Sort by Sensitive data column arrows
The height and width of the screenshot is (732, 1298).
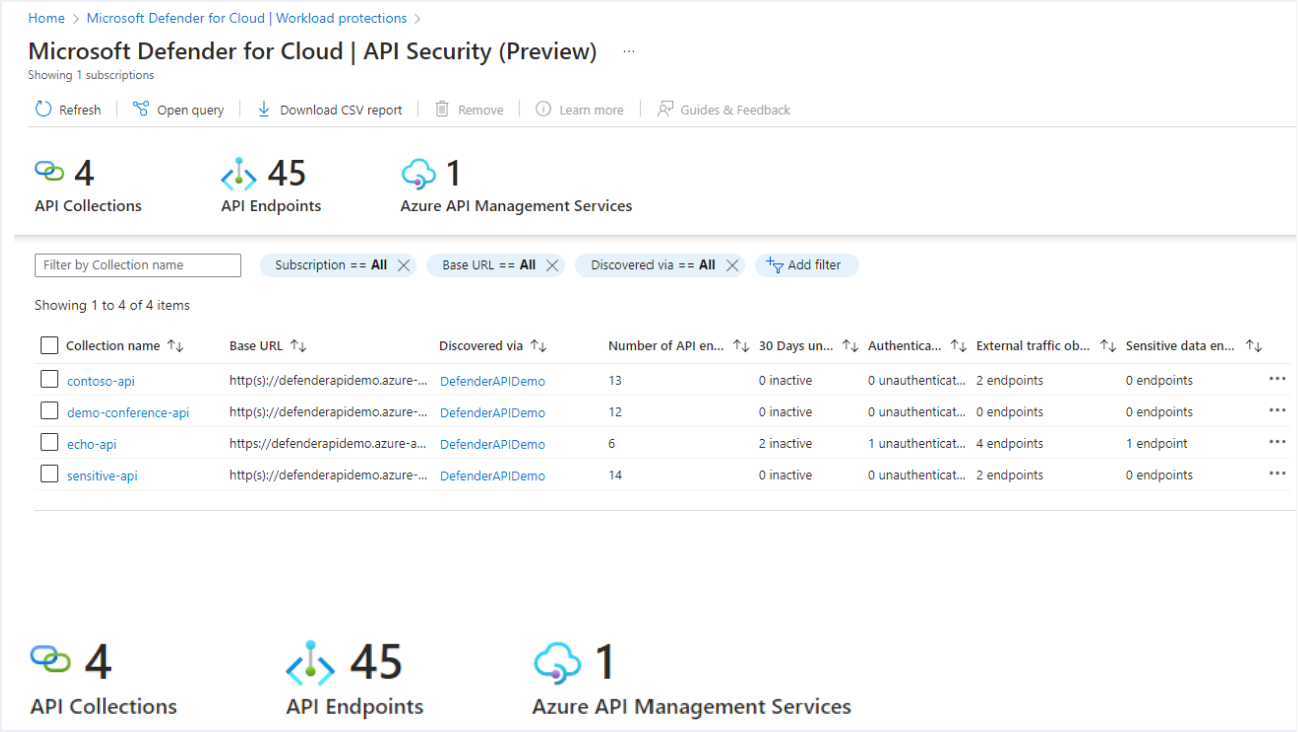point(1254,346)
